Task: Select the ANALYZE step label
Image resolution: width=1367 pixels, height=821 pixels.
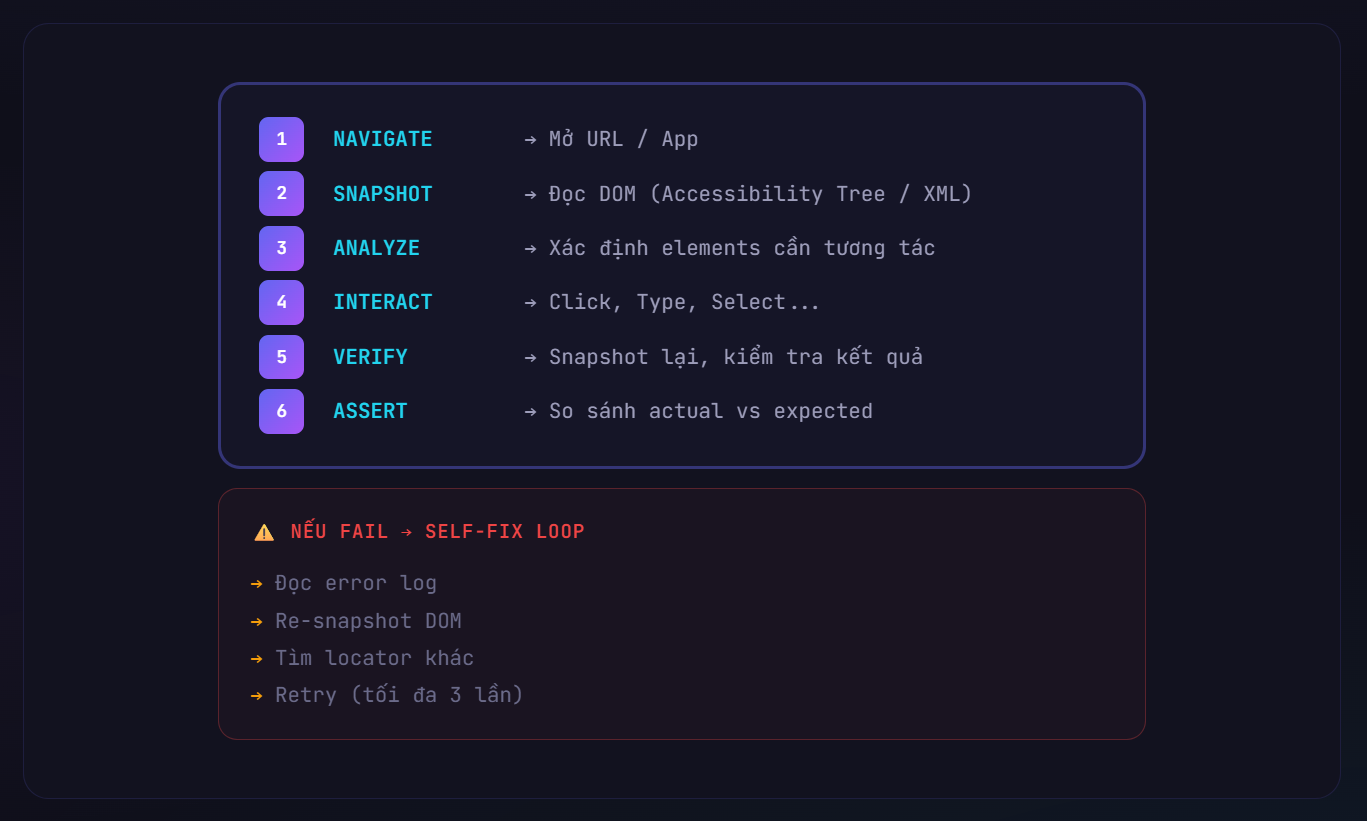Action: coord(376,248)
